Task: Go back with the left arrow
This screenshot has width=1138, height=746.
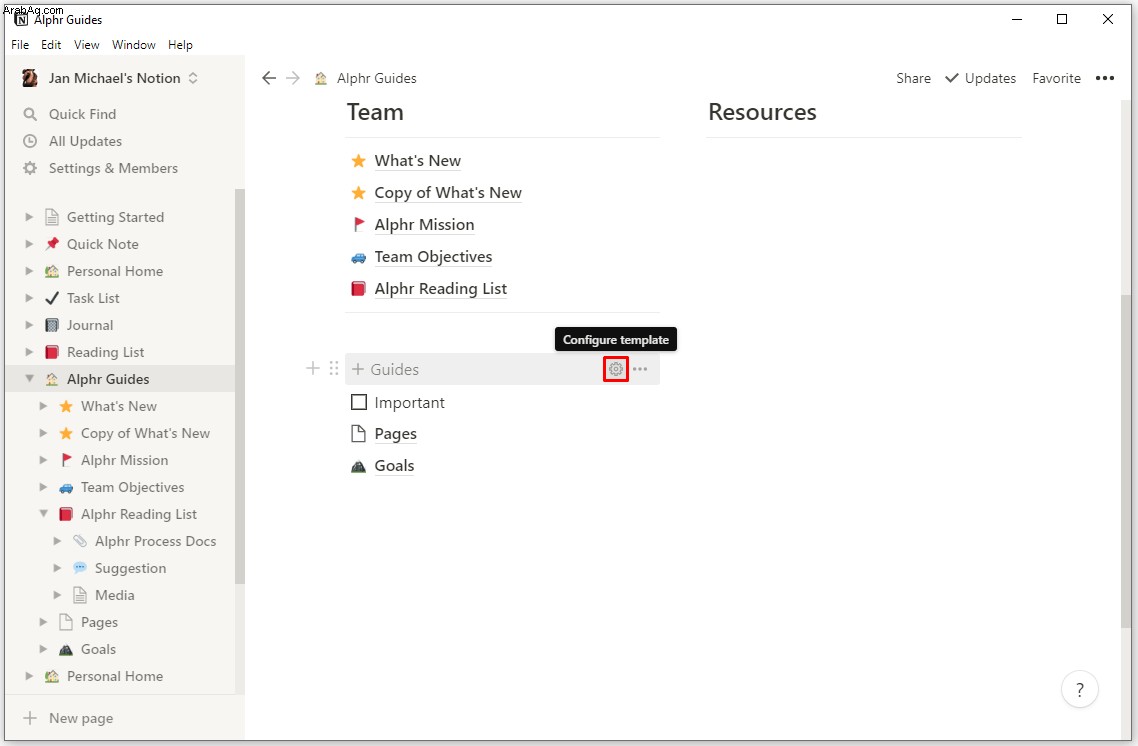Action: coord(269,78)
